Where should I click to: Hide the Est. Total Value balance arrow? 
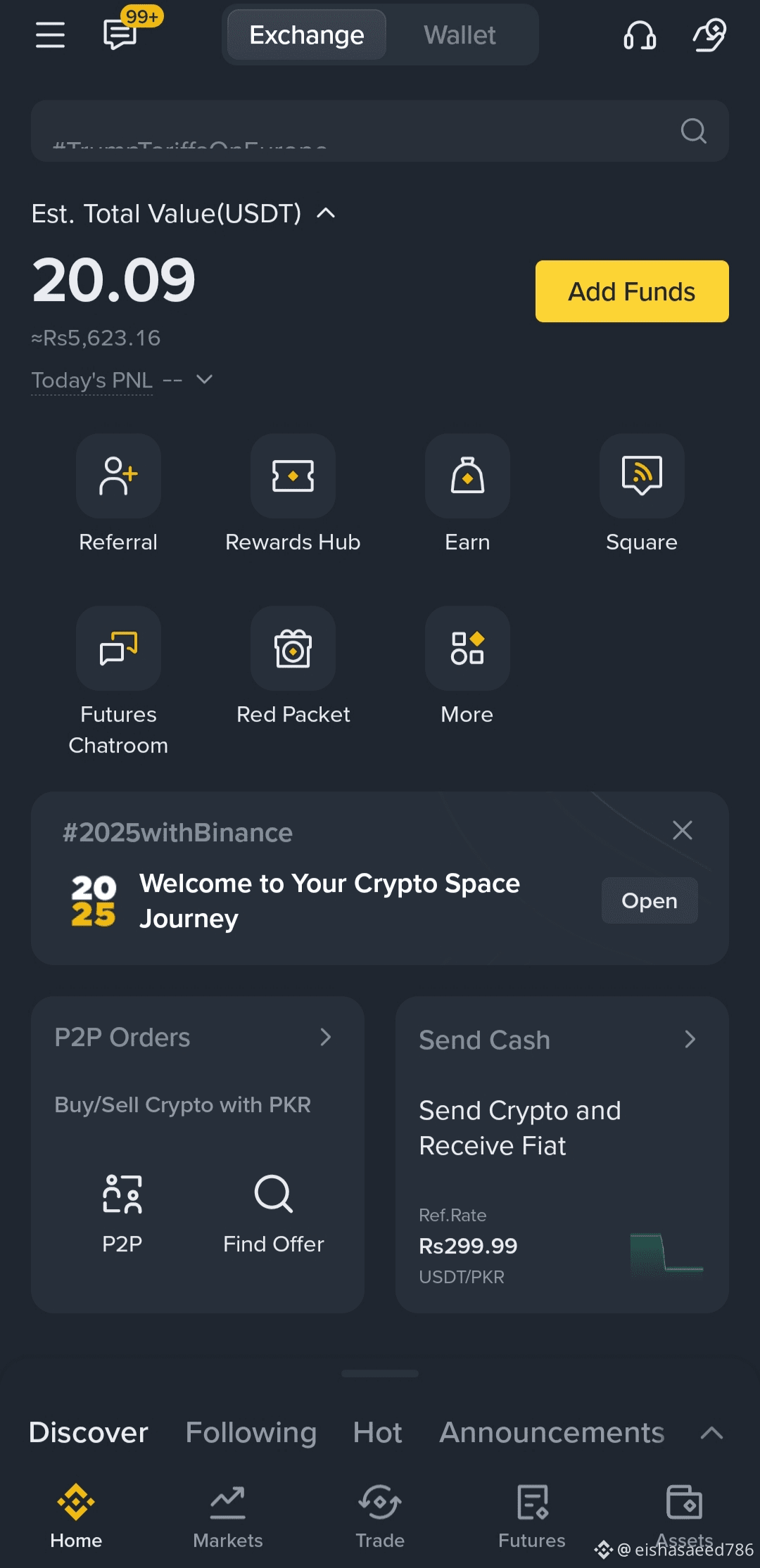pos(326,213)
